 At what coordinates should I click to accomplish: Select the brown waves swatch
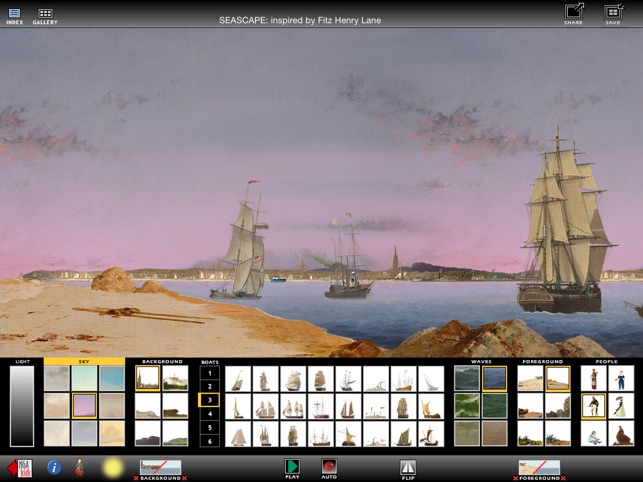(x=495, y=434)
